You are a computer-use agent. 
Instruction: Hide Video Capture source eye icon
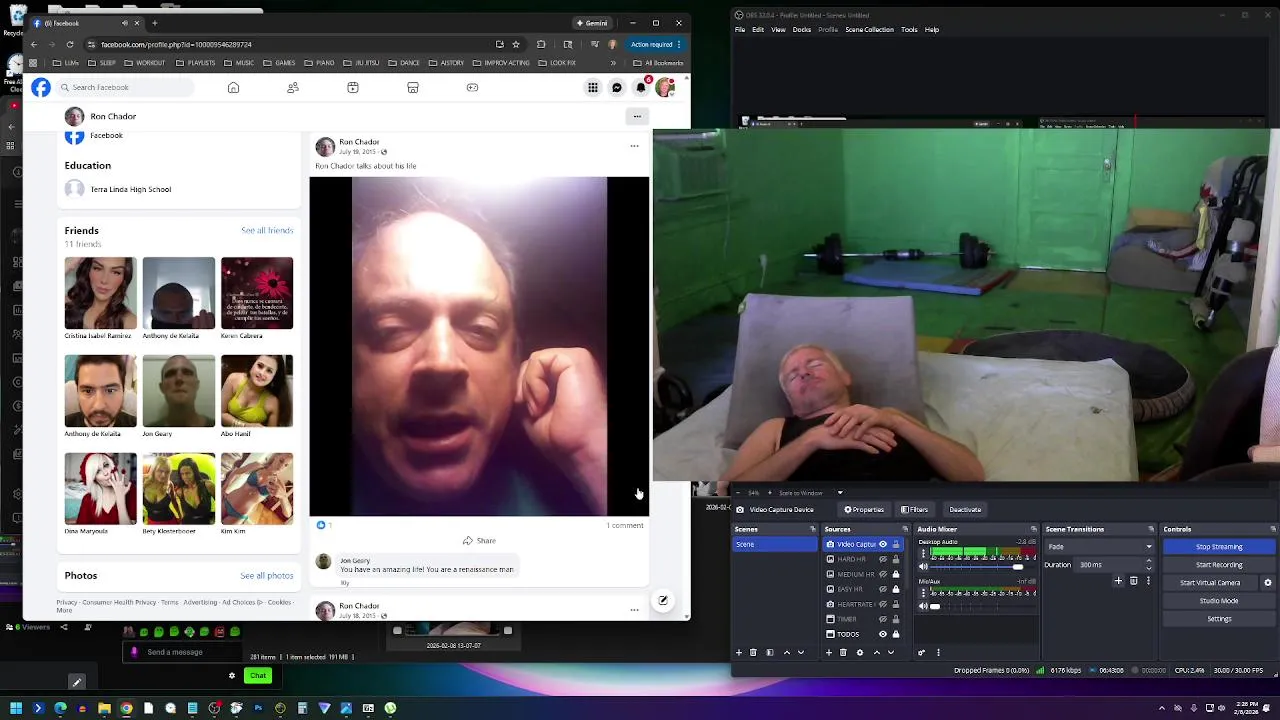click(x=883, y=544)
